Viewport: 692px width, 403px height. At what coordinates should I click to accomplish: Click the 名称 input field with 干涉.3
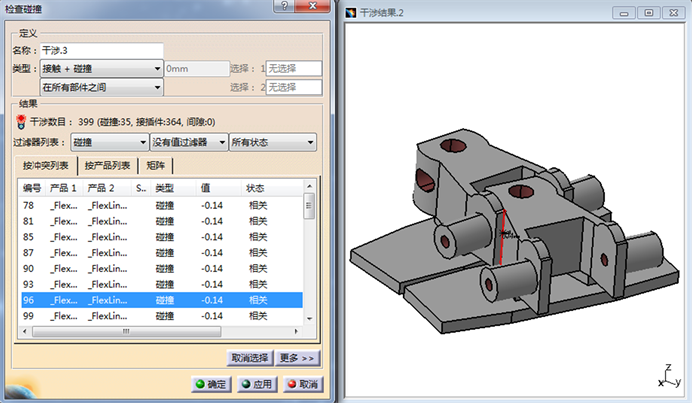tap(100, 50)
